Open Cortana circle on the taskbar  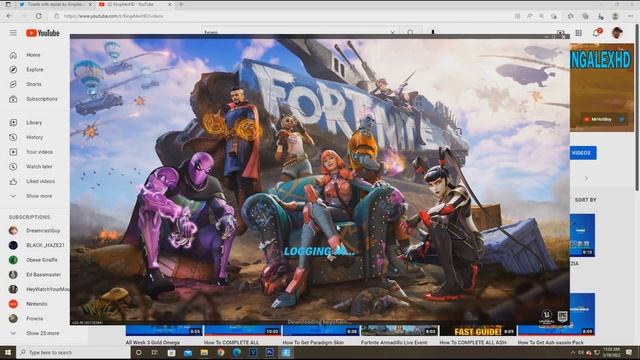(x=138, y=353)
